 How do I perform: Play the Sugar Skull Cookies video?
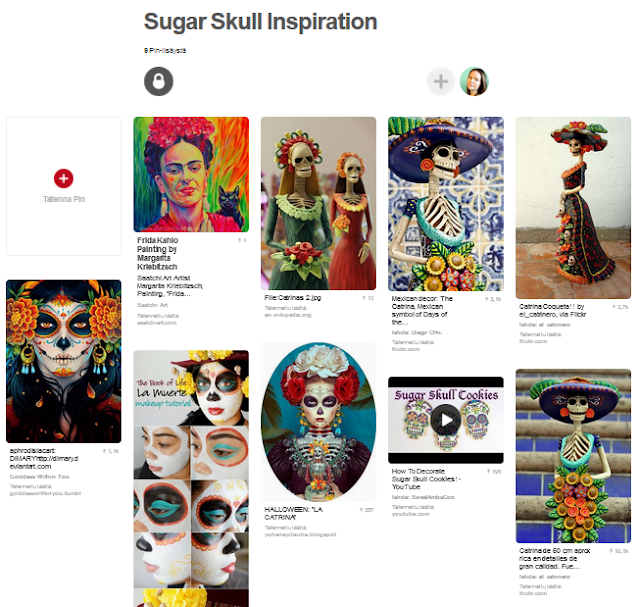point(446,420)
